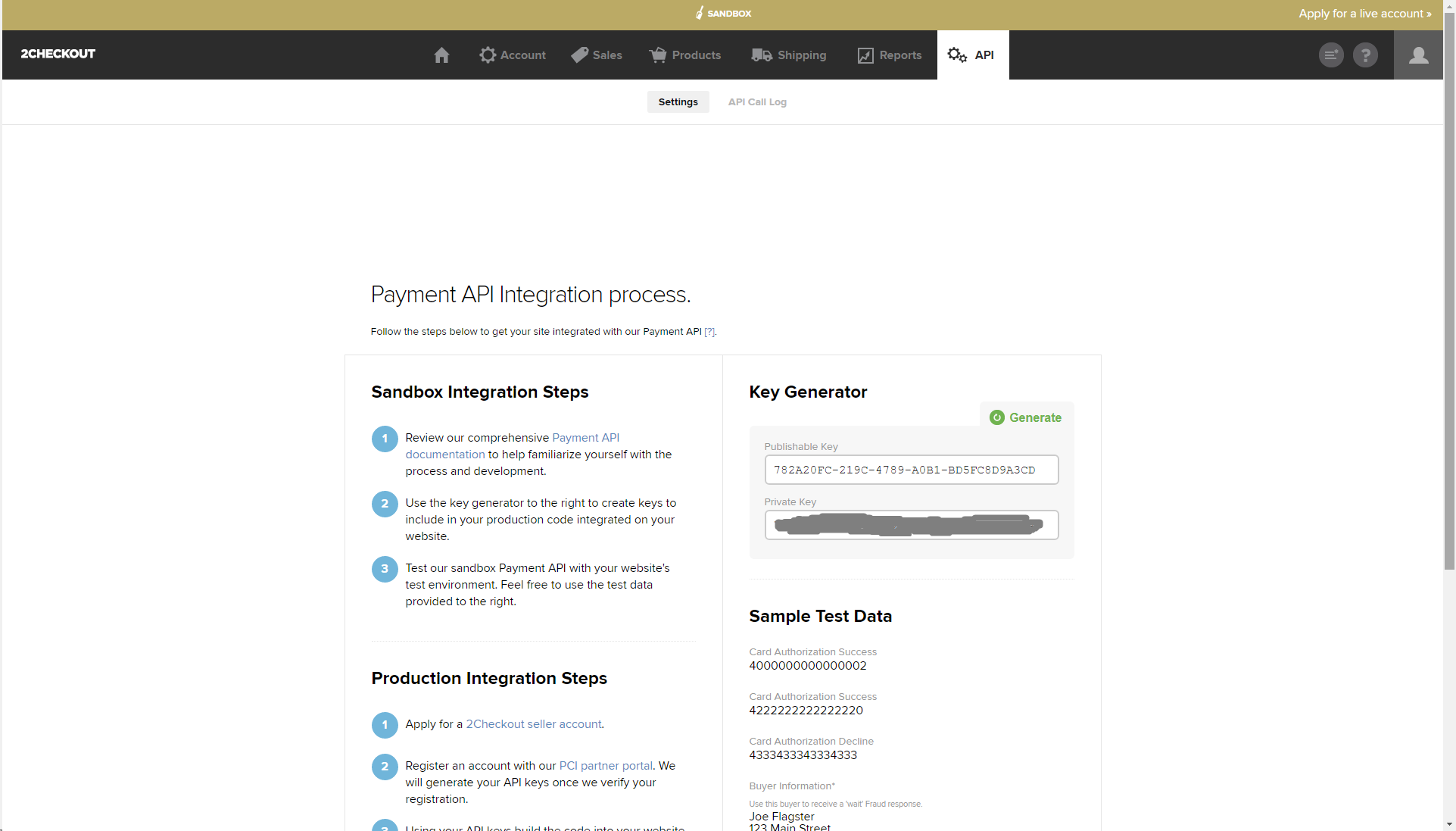Open the Reports menu
Screen dimensions: 1456x831
pyautogui.click(x=890, y=55)
